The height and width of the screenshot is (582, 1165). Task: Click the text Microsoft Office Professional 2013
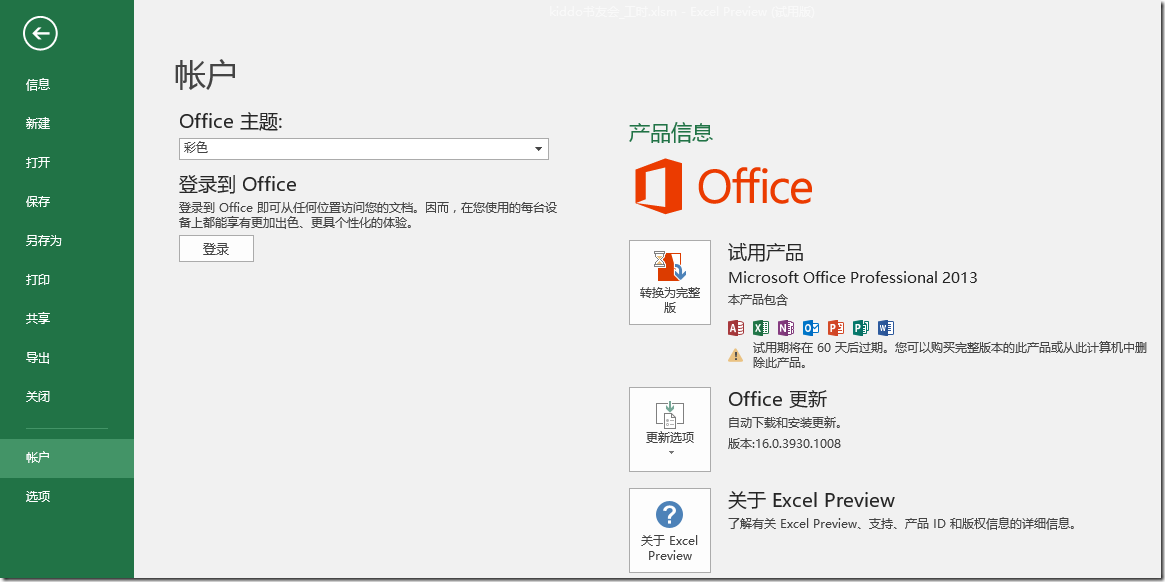point(853,278)
